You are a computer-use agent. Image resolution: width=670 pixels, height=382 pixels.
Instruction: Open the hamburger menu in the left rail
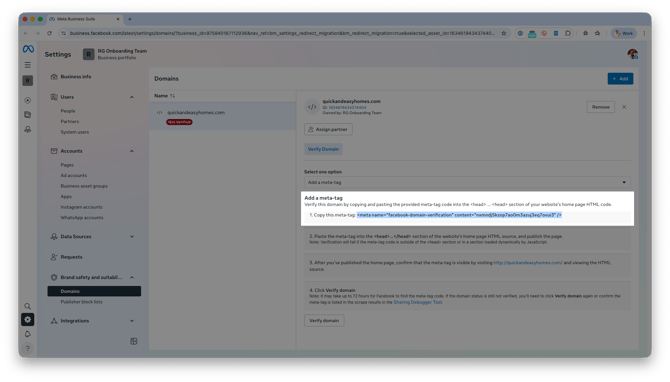coord(28,65)
